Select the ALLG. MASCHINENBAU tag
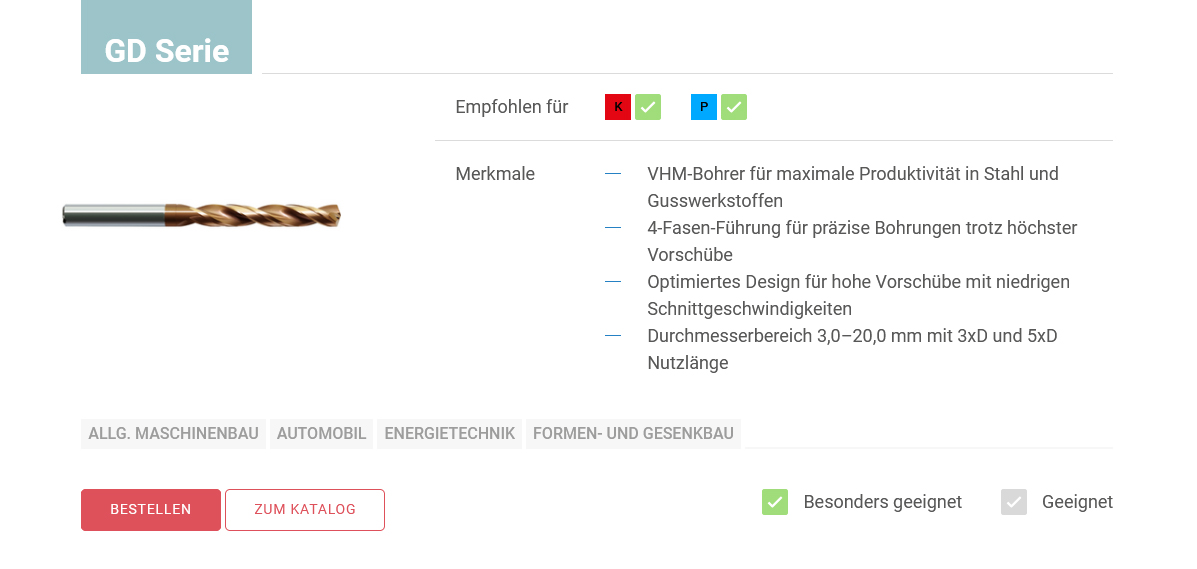The height and width of the screenshot is (569, 1197). 173,434
